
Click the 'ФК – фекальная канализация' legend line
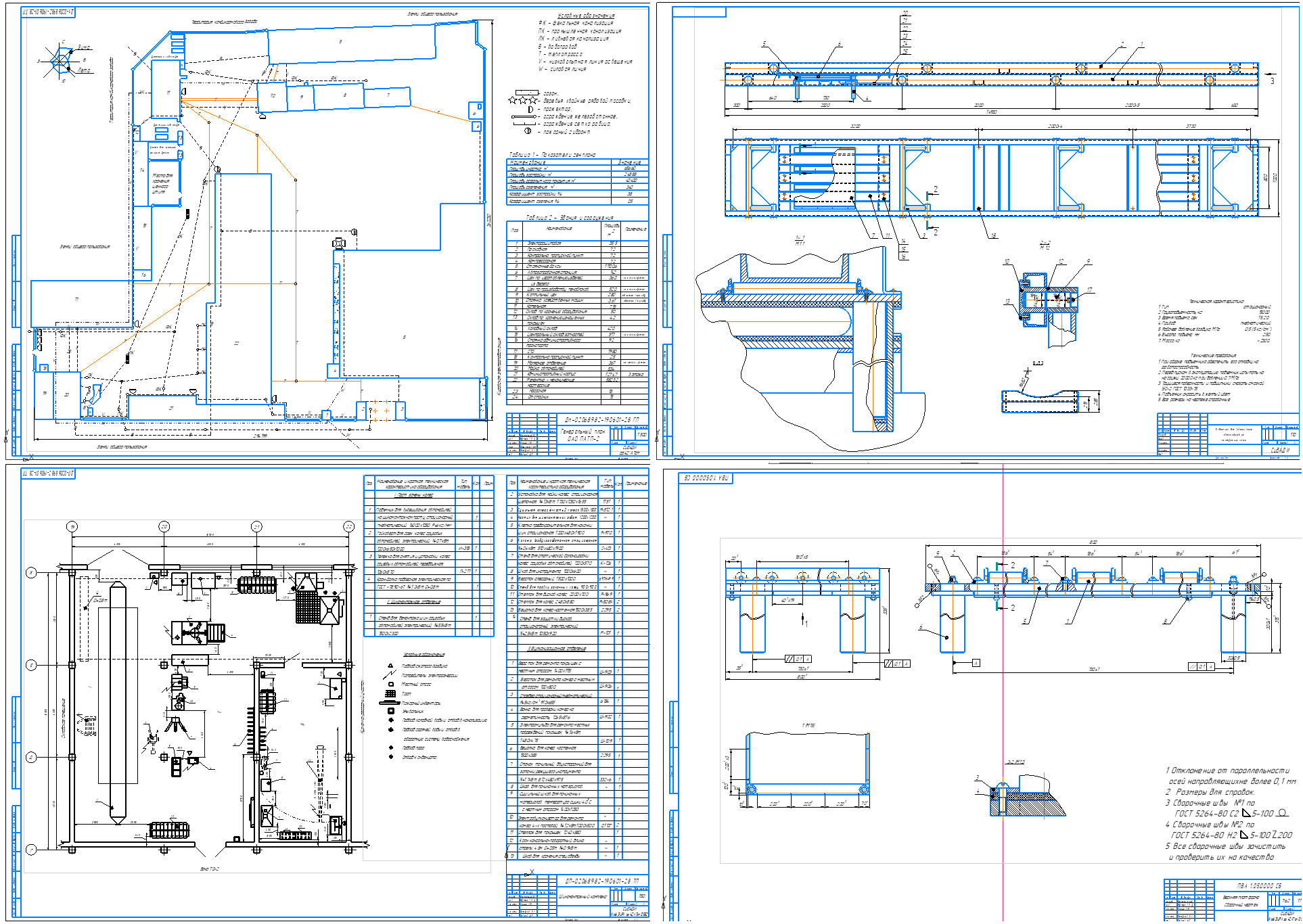pyautogui.click(x=576, y=23)
